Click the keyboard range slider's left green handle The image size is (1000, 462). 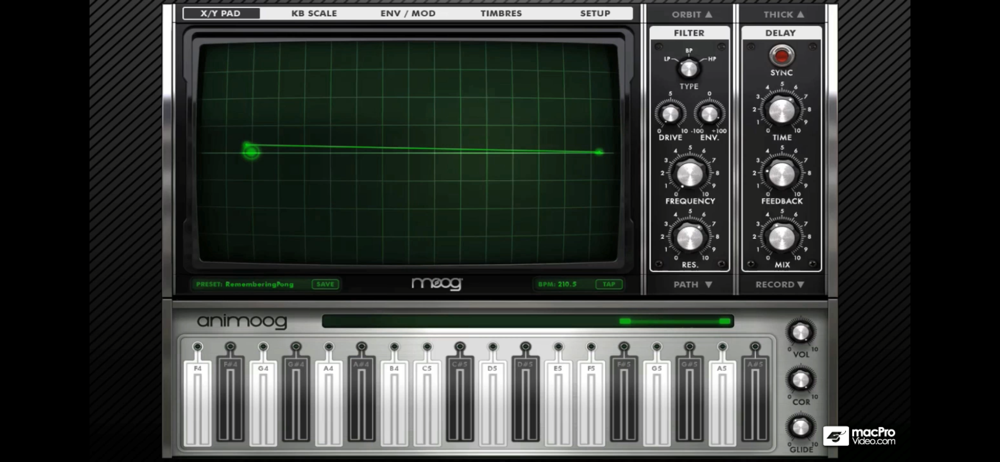pyautogui.click(x=626, y=321)
